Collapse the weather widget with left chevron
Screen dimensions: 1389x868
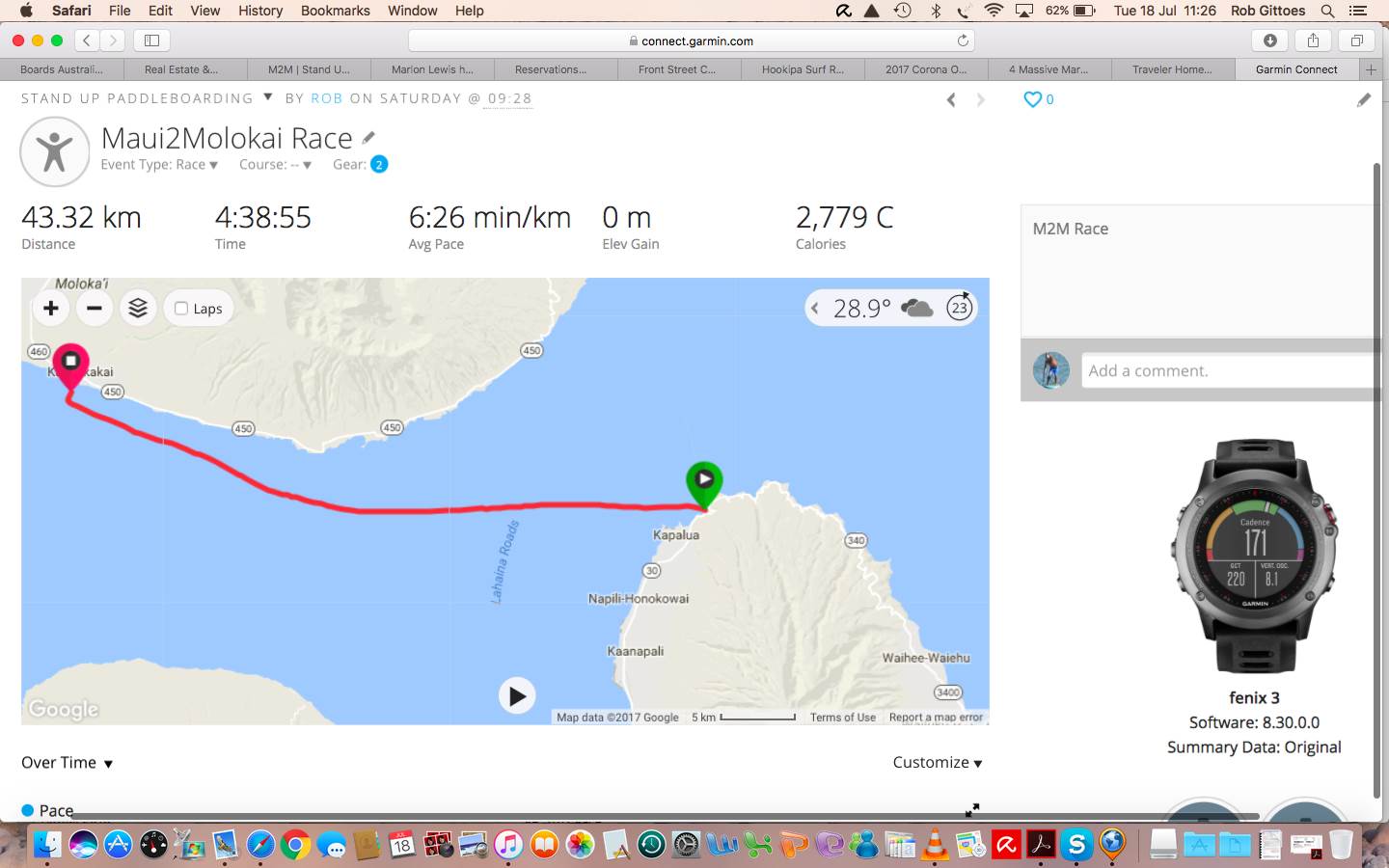[815, 309]
